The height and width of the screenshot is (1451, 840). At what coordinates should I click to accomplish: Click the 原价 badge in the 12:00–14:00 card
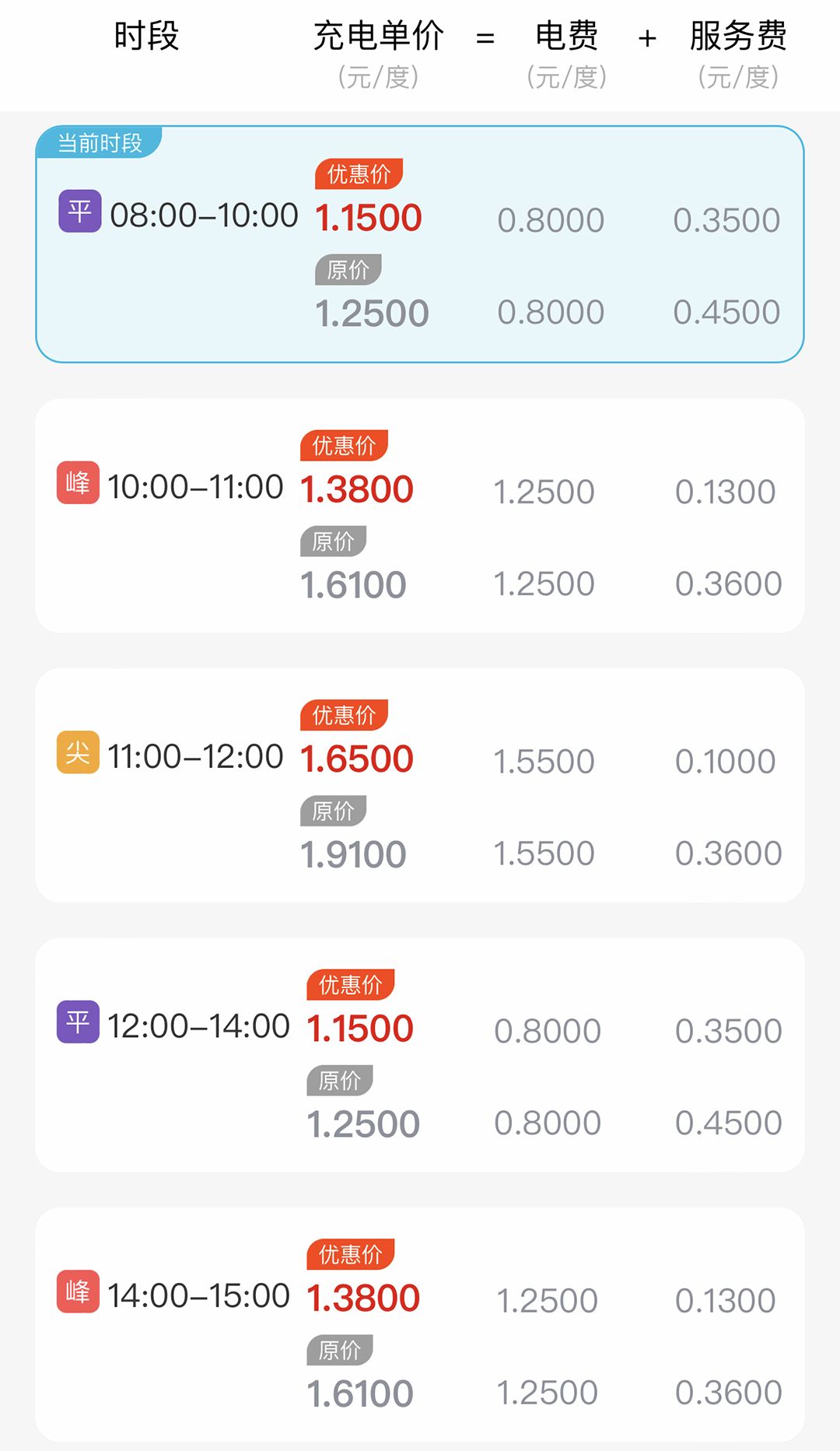click(340, 1081)
